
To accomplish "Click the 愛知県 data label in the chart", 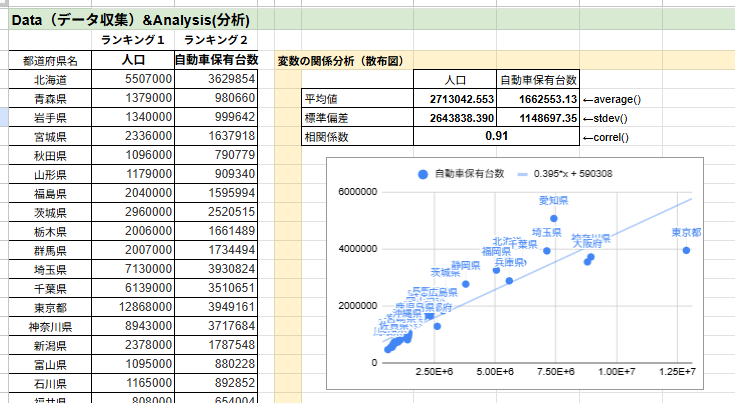I will (x=553, y=200).
